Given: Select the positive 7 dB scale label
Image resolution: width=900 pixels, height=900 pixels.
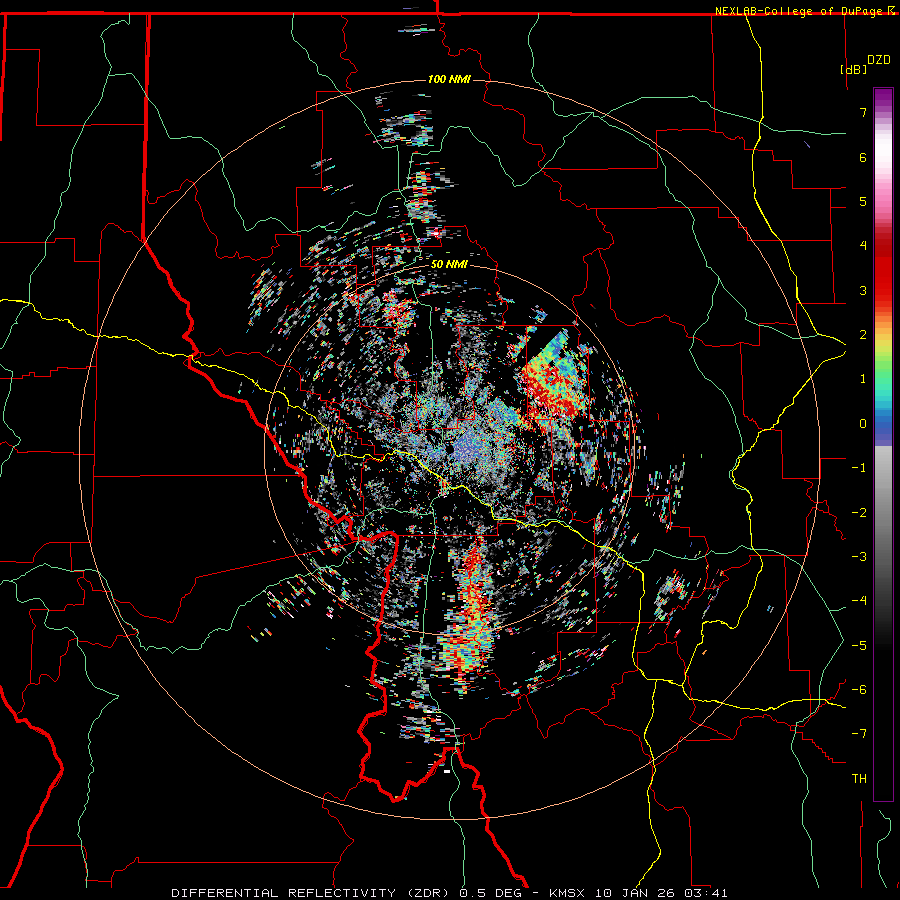Looking at the screenshot, I should click(863, 112).
